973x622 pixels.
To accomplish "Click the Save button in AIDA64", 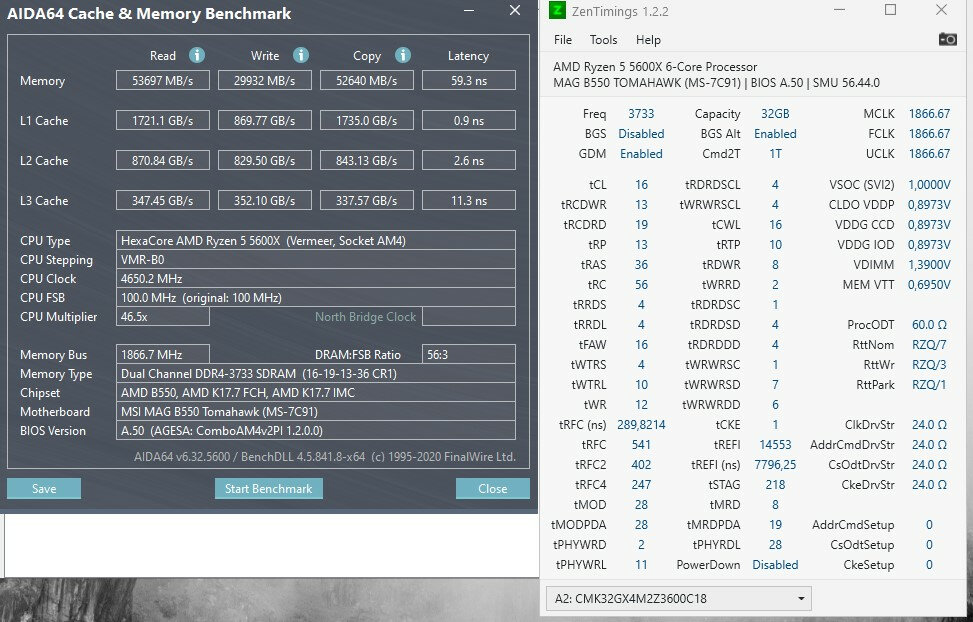I will pos(44,489).
